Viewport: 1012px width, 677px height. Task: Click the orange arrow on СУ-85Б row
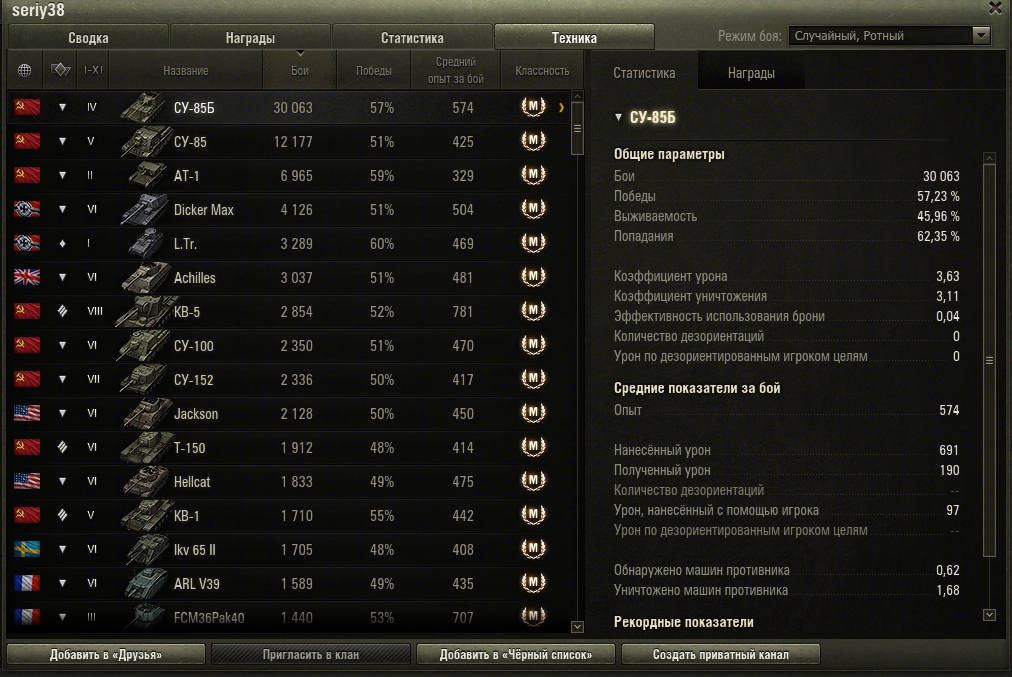tap(562, 108)
